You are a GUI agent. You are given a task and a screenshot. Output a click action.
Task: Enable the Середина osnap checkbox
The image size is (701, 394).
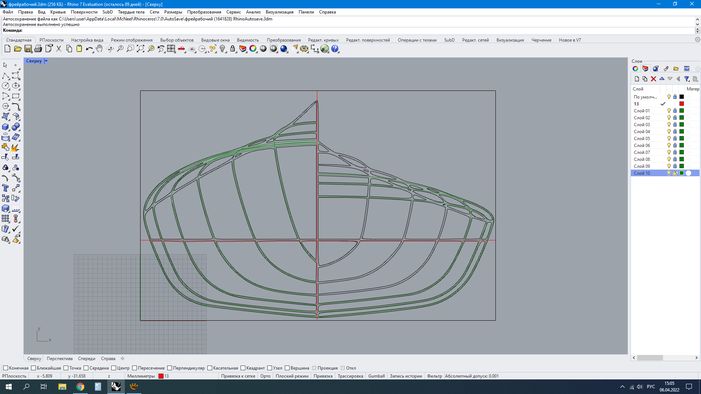click(86, 368)
